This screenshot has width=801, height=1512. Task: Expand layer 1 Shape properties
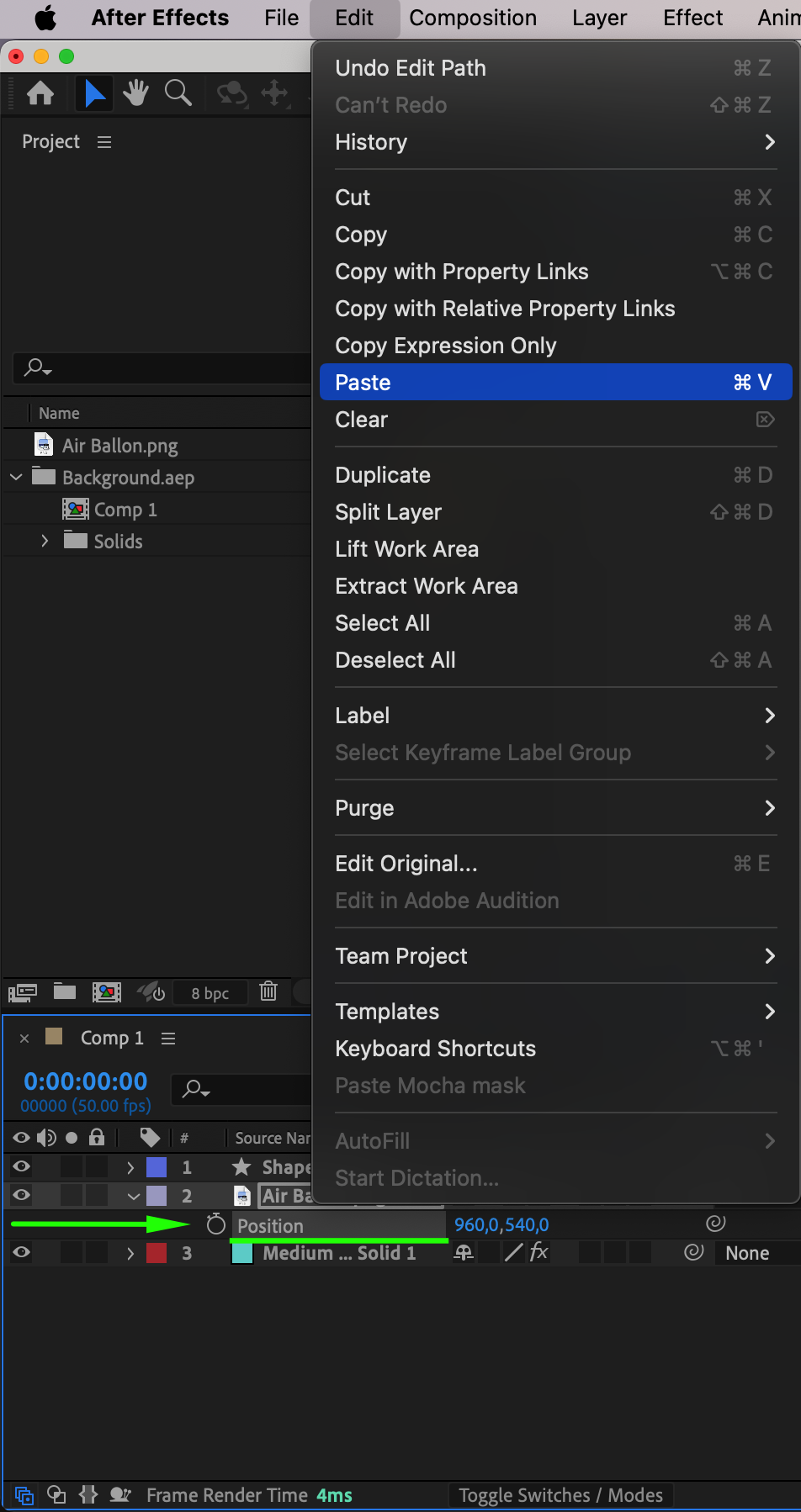click(x=130, y=1167)
